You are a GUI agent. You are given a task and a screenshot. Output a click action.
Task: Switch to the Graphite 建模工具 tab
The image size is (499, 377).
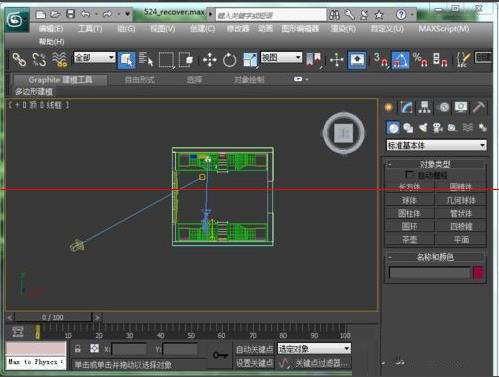(60, 80)
